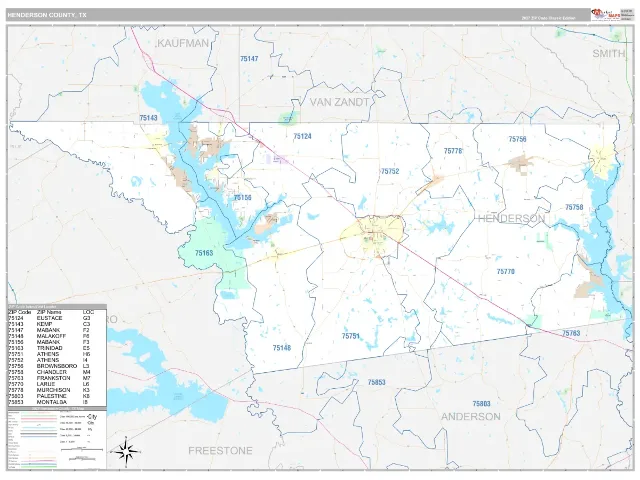Select FRANKSTON row in ZIP index table
The image size is (640, 480).
click(x=57, y=378)
